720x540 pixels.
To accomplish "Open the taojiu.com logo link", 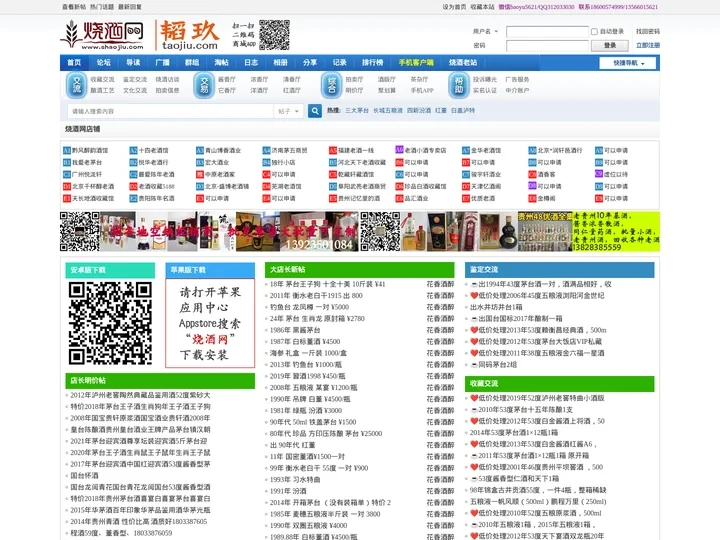I will click(x=189, y=35).
